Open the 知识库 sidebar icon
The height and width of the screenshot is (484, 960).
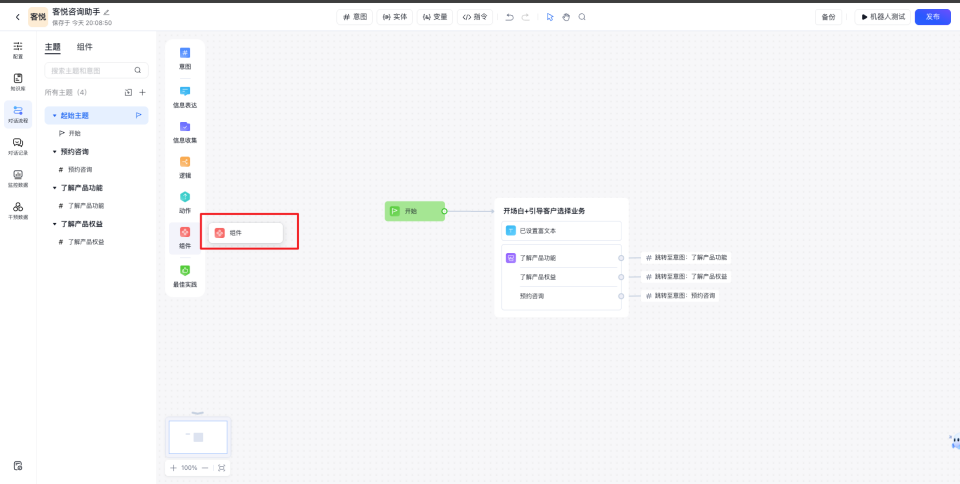17,81
